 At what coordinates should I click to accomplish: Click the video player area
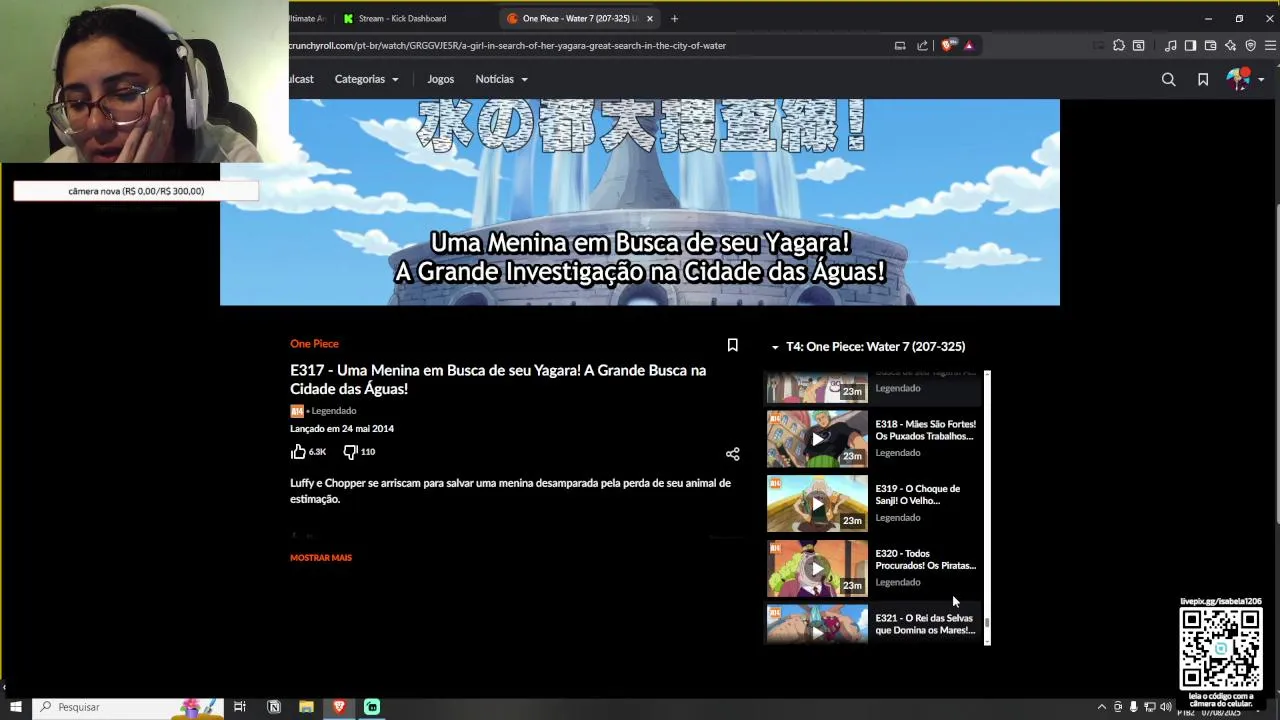pyautogui.click(x=640, y=202)
